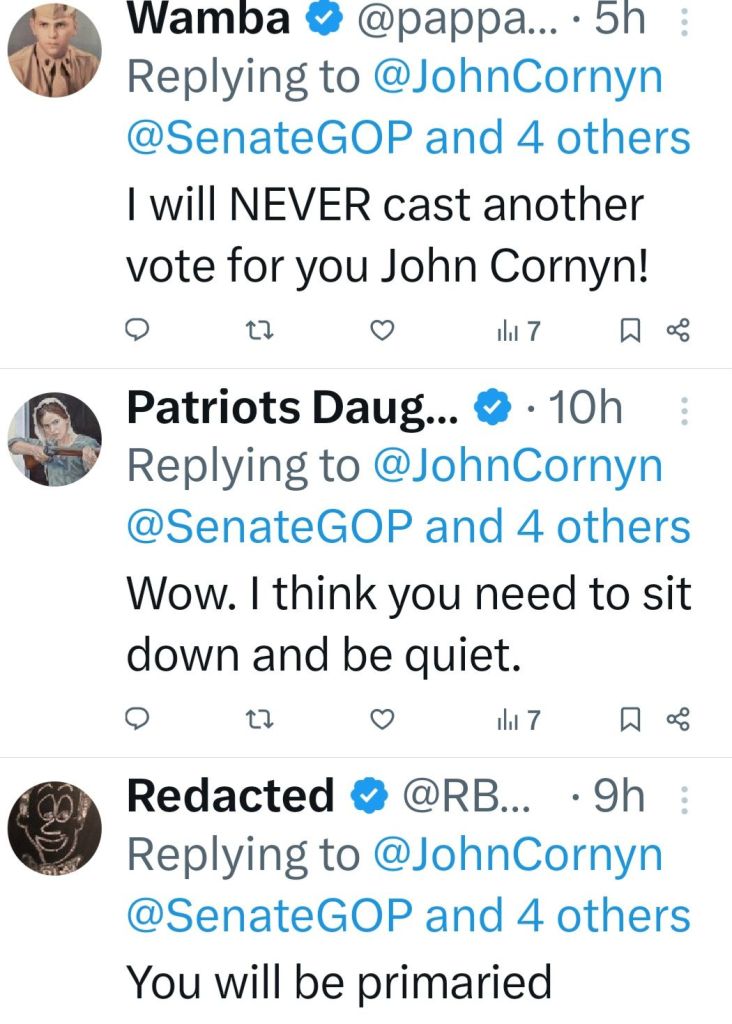Like the 'sit down and be quiet' tweet

coord(381,718)
